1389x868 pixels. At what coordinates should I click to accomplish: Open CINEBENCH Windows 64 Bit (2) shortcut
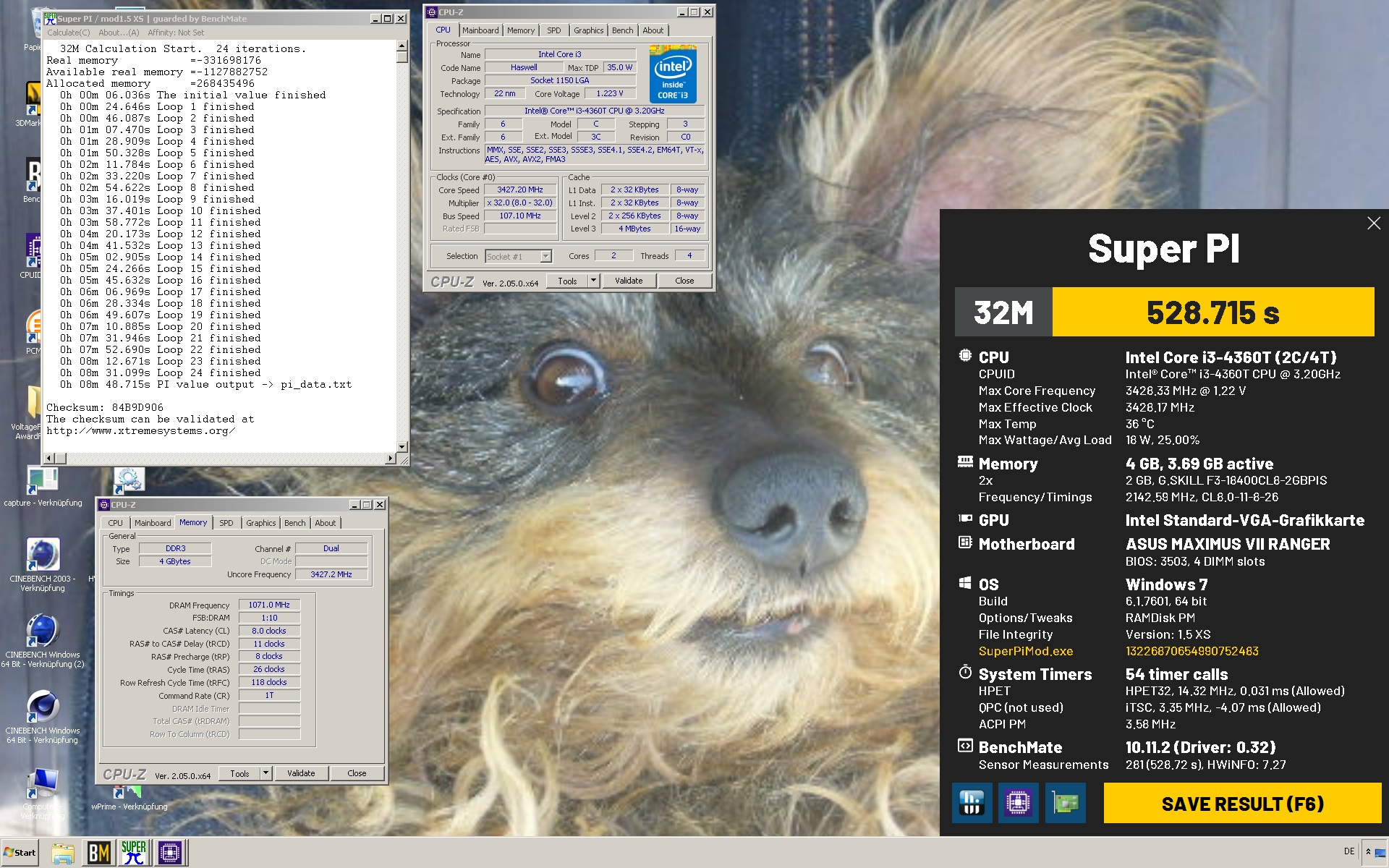(x=43, y=640)
